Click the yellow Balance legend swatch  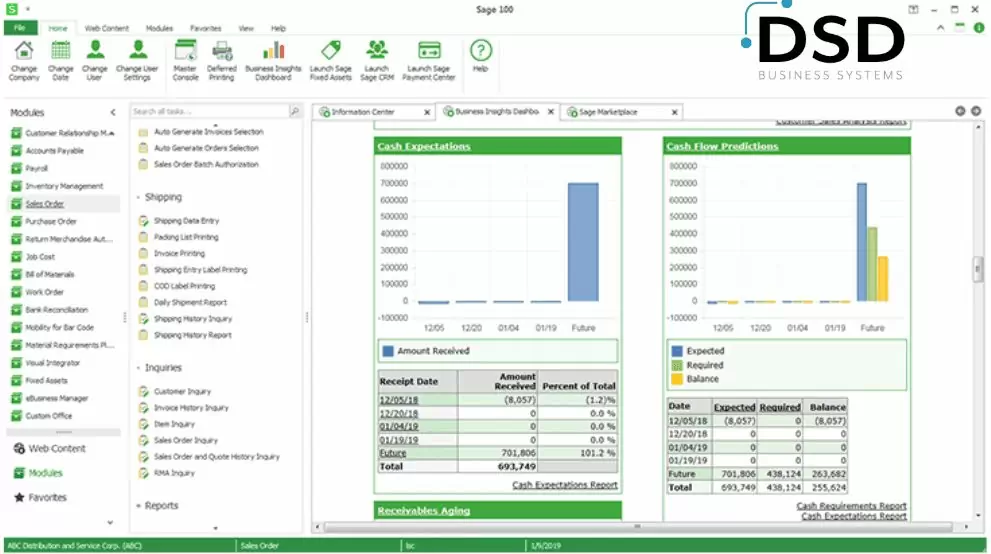click(x=677, y=380)
